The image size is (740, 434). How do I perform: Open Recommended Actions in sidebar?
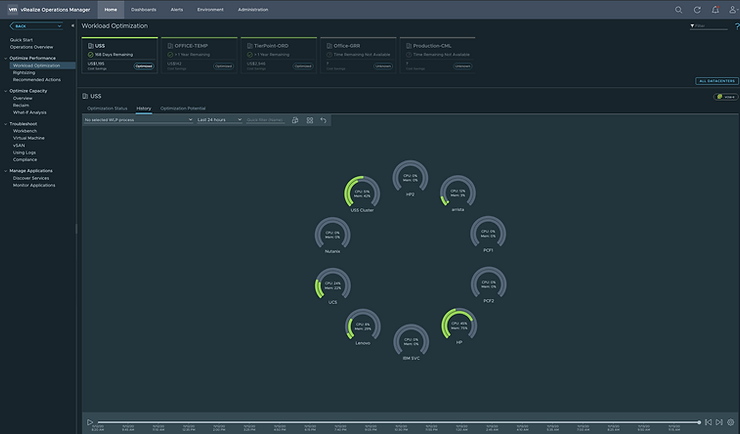[37, 80]
